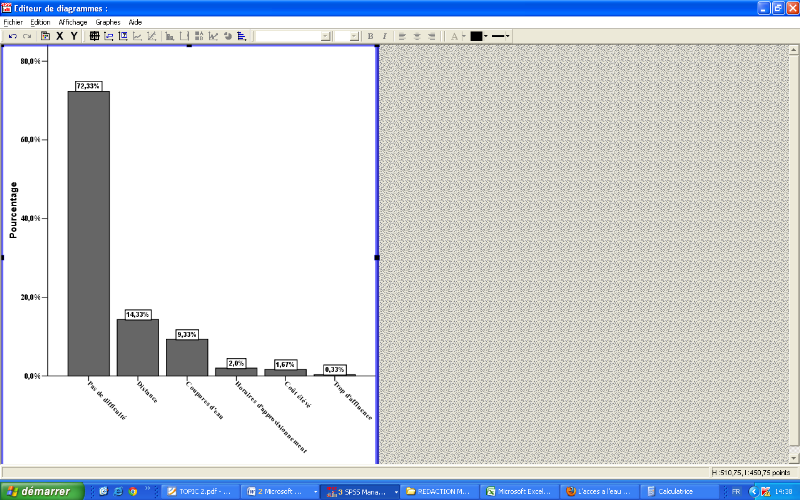
Task: Click the sort categories icon
Action: tap(199, 36)
